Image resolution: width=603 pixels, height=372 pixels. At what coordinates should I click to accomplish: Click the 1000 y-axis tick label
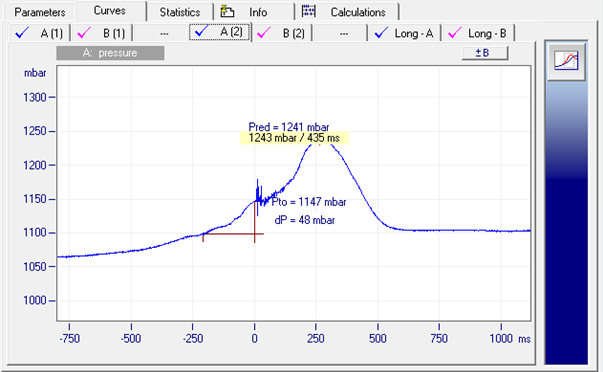35,300
